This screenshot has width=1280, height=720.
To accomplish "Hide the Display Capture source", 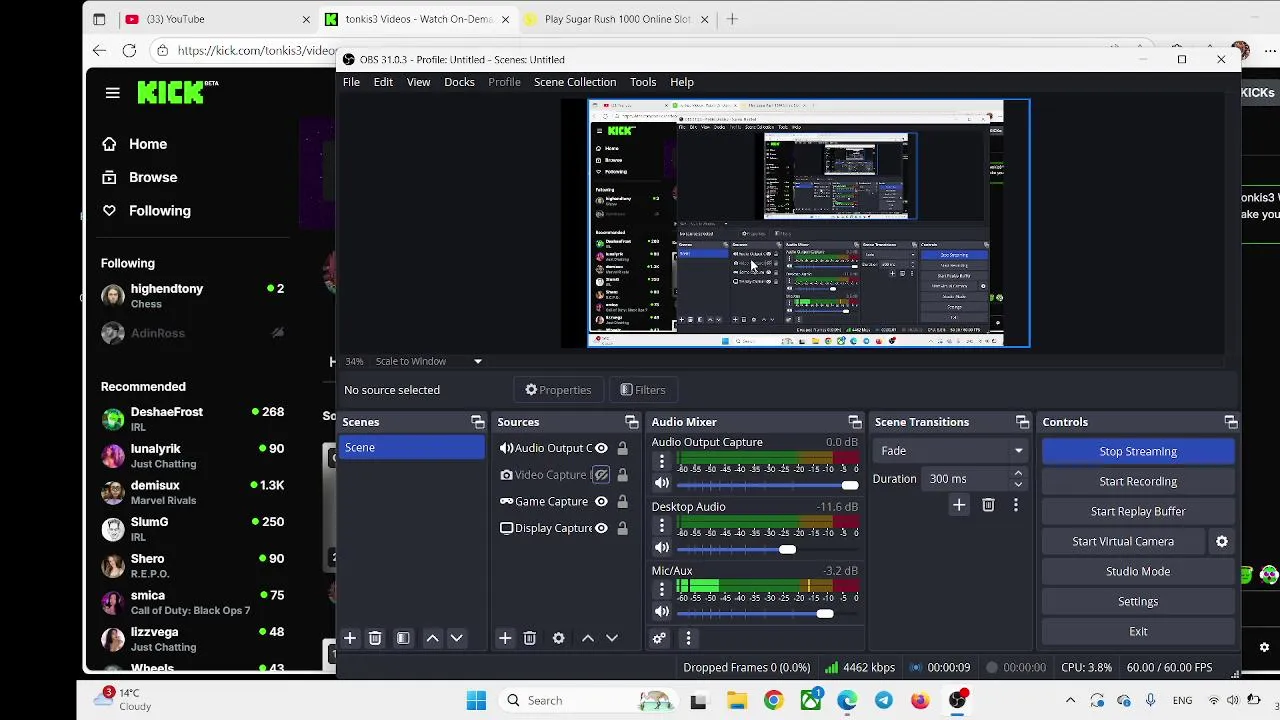I will point(601,528).
